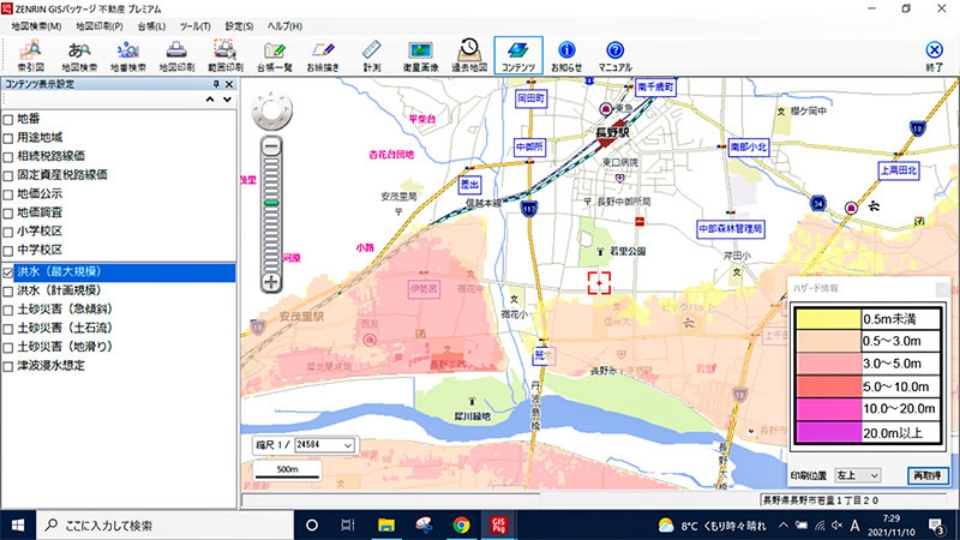
Task: Click the red crosshair center marker on map
Action: point(599,283)
